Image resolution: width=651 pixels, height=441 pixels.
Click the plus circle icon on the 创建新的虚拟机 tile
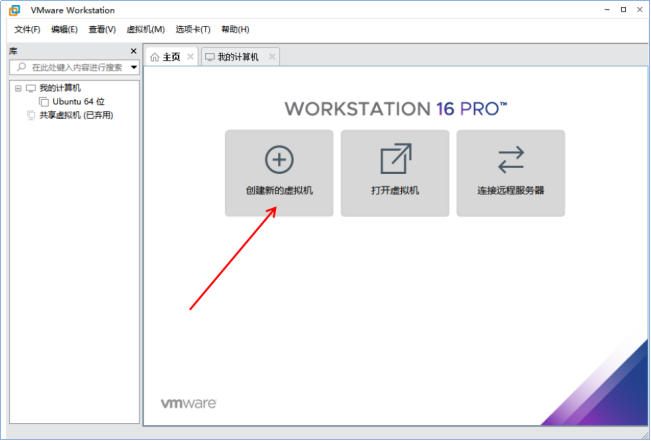coord(279,159)
